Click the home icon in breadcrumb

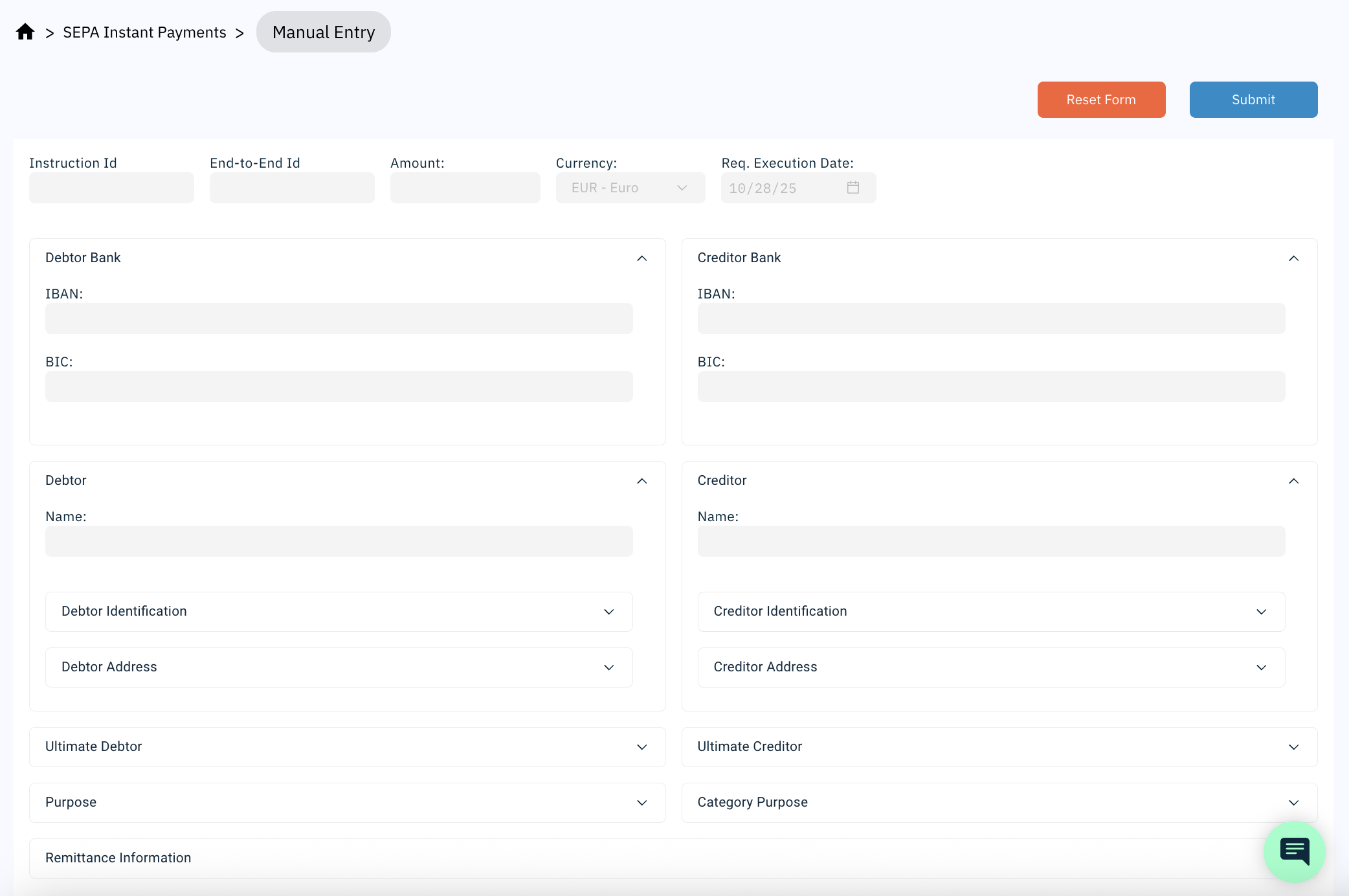click(x=25, y=32)
